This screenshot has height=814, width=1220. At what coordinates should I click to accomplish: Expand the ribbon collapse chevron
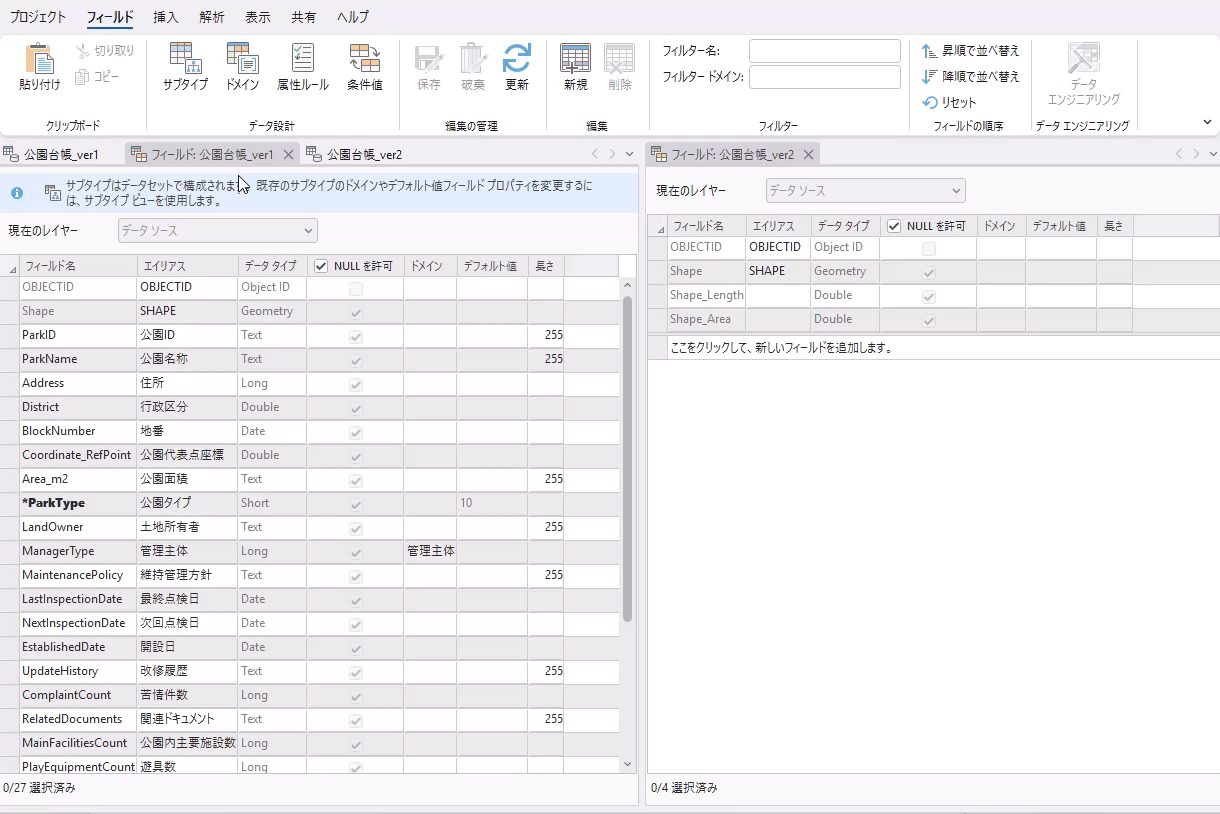click(x=1207, y=122)
